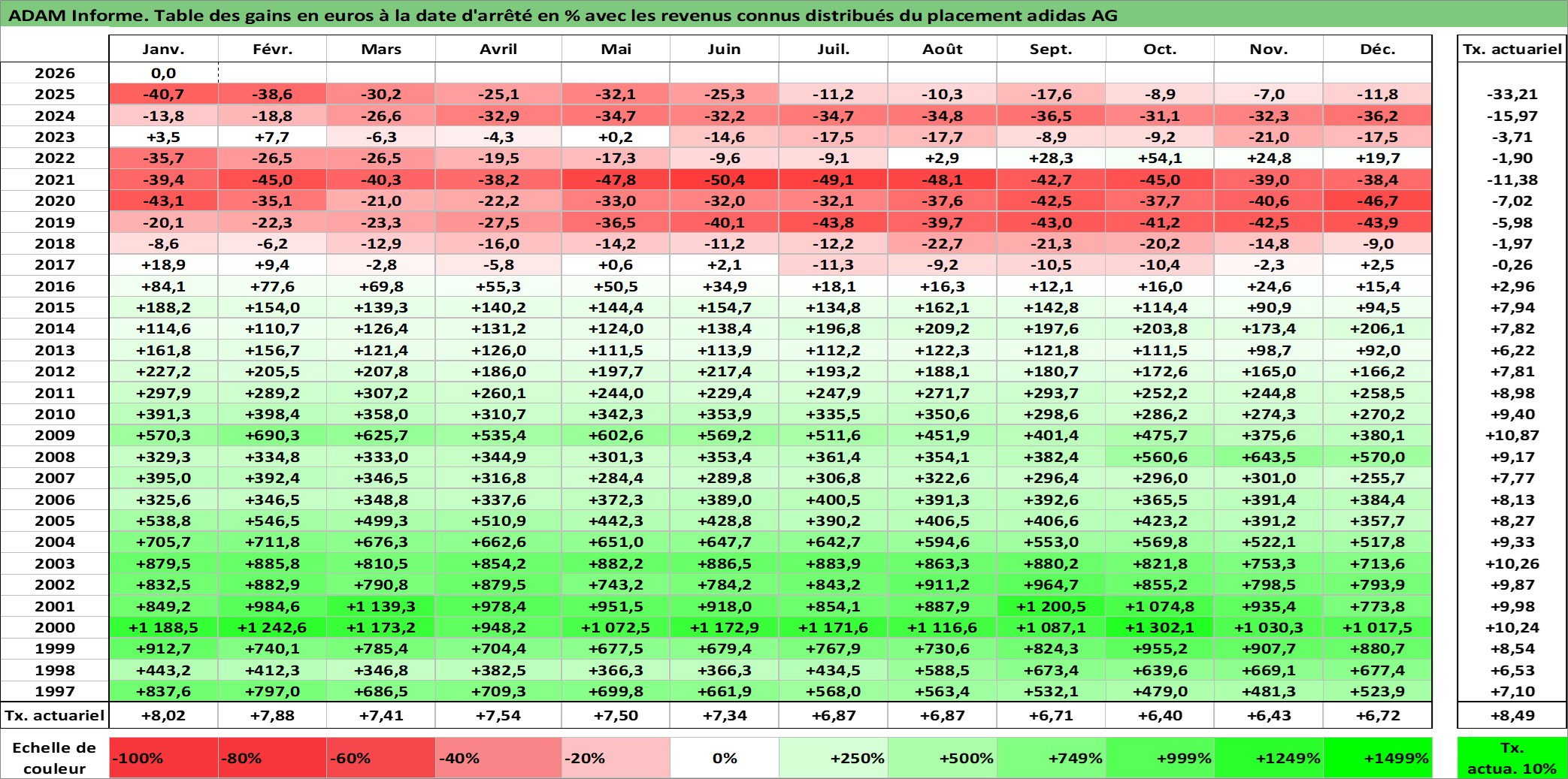Image resolution: width=1568 pixels, height=779 pixels.
Task: Select the Mars column header
Action: click(381, 49)
